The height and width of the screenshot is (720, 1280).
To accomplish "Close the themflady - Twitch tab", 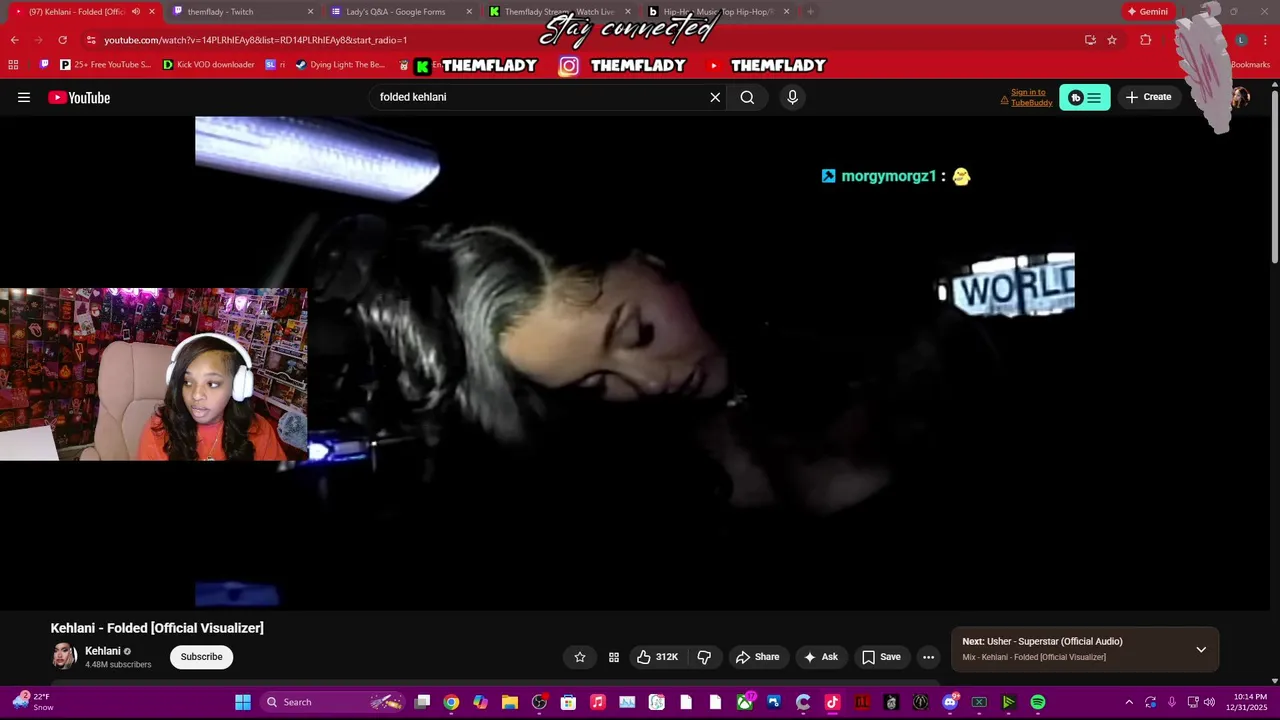I will (x=310, y=12).
